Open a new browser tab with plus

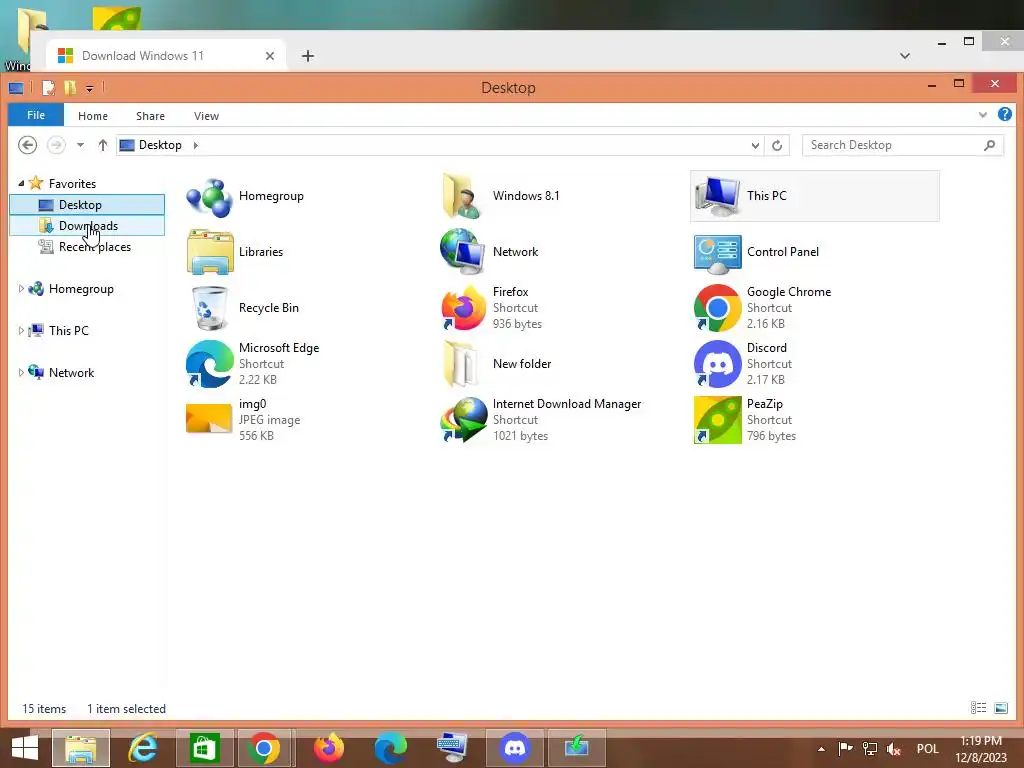[x=308, y=56]
